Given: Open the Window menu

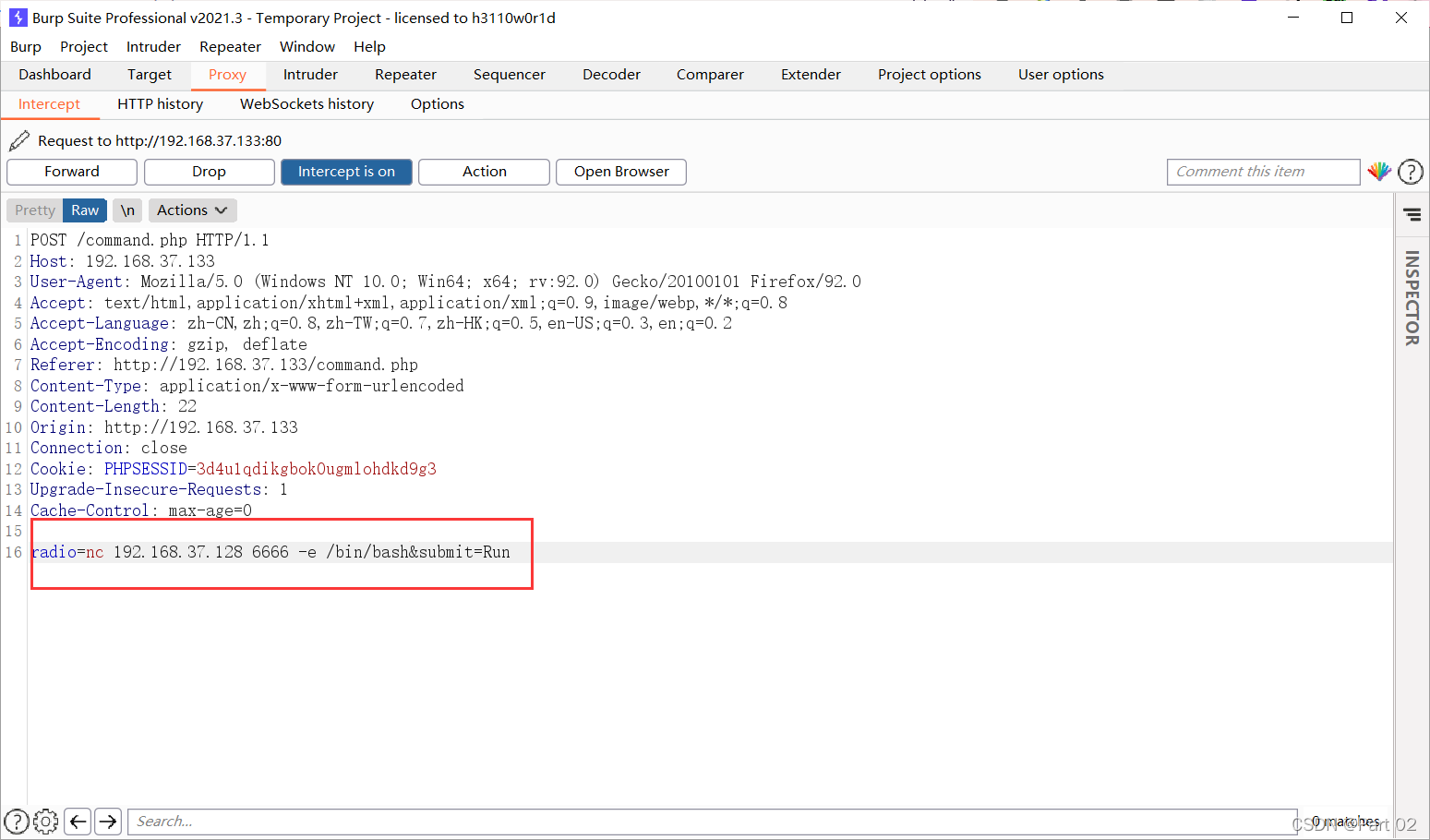Looking at the screenshot, I should 307,47.
